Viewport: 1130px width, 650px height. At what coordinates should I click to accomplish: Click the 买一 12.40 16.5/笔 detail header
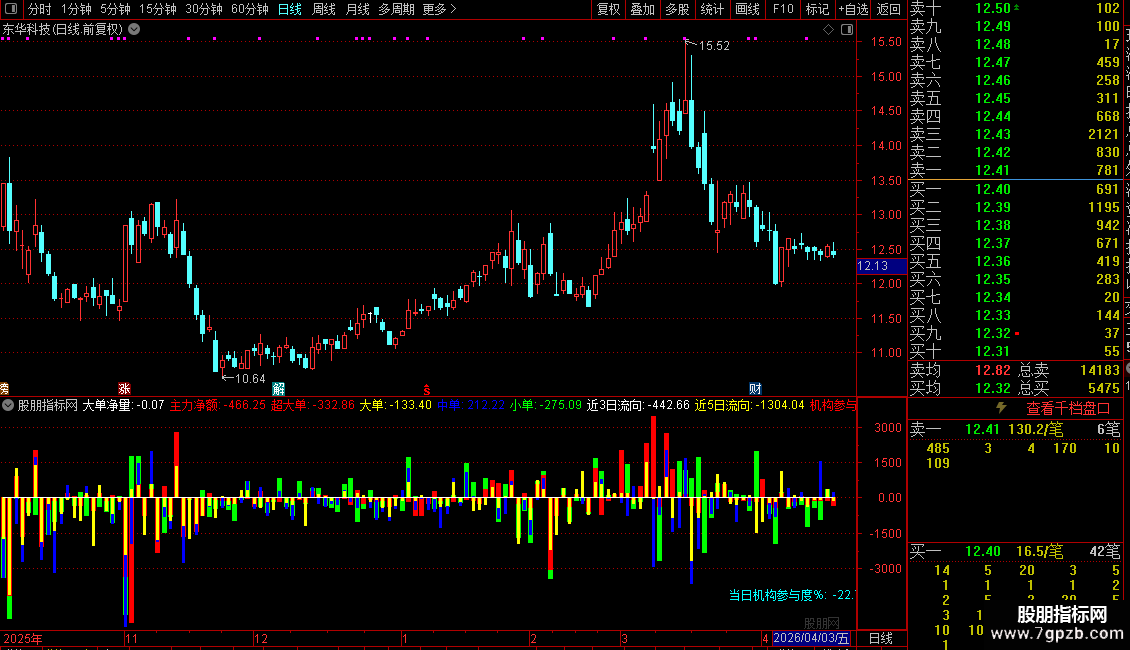point(1014,551)
